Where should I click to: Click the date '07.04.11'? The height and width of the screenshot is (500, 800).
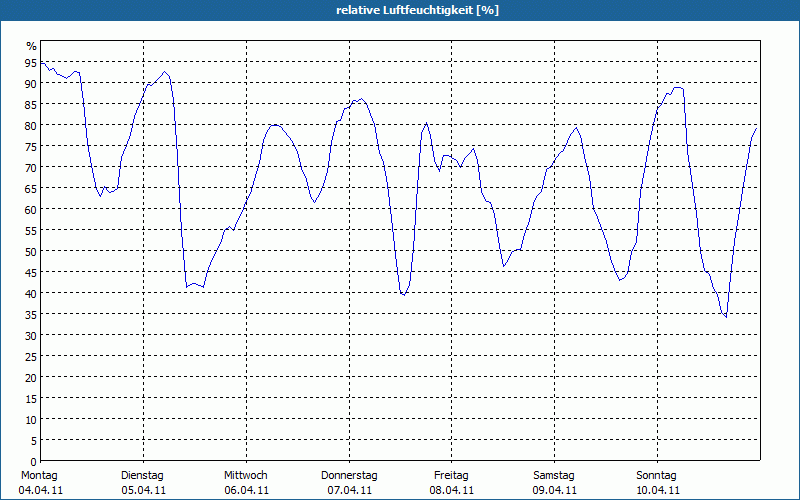pyautogui.click(x=349, y=490)
